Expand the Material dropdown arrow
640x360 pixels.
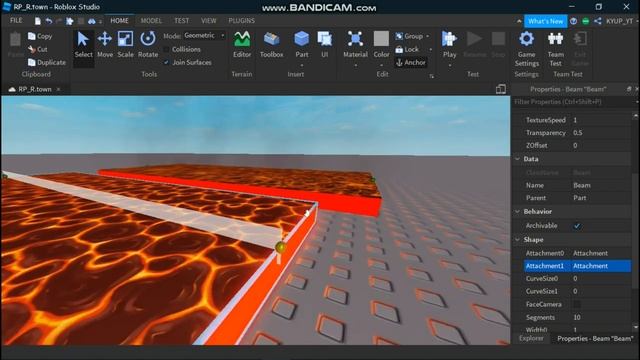click(355, 65)
